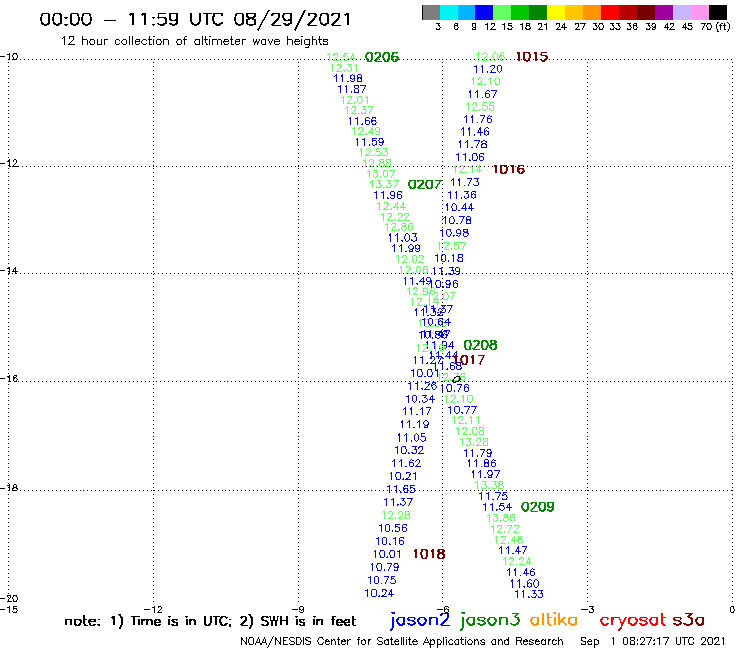This screenshot has width=740, height=650.
Task: Click wave height value 10.24
Action: click(379, 593)
